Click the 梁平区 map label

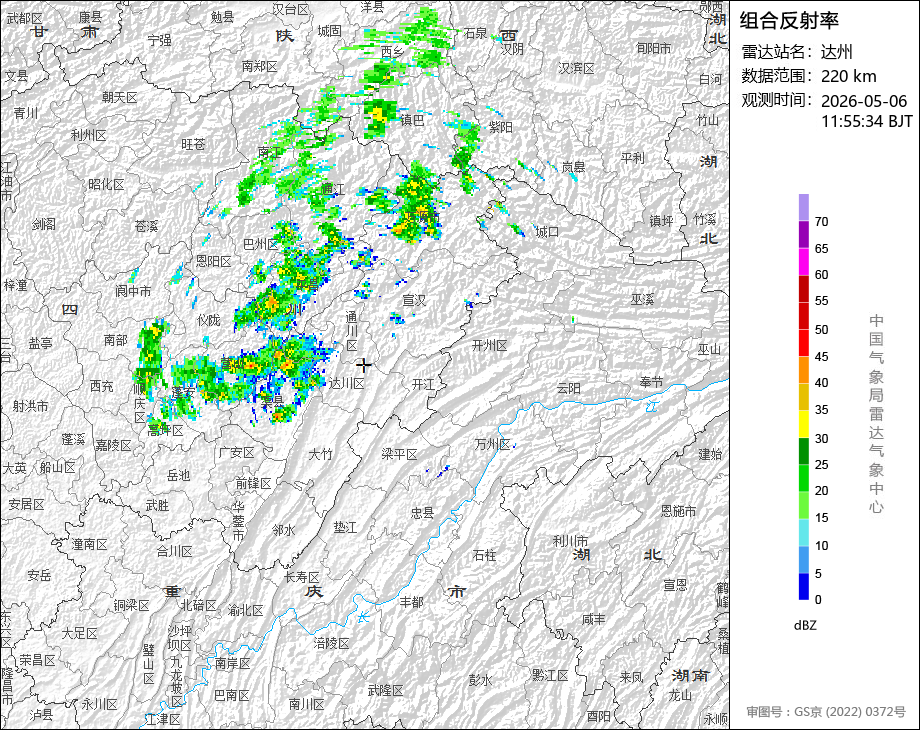399,454
